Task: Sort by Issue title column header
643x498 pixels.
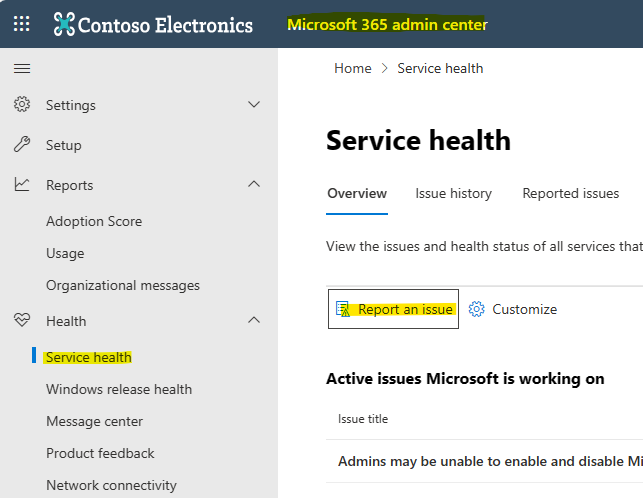Action: pos(363,419)
